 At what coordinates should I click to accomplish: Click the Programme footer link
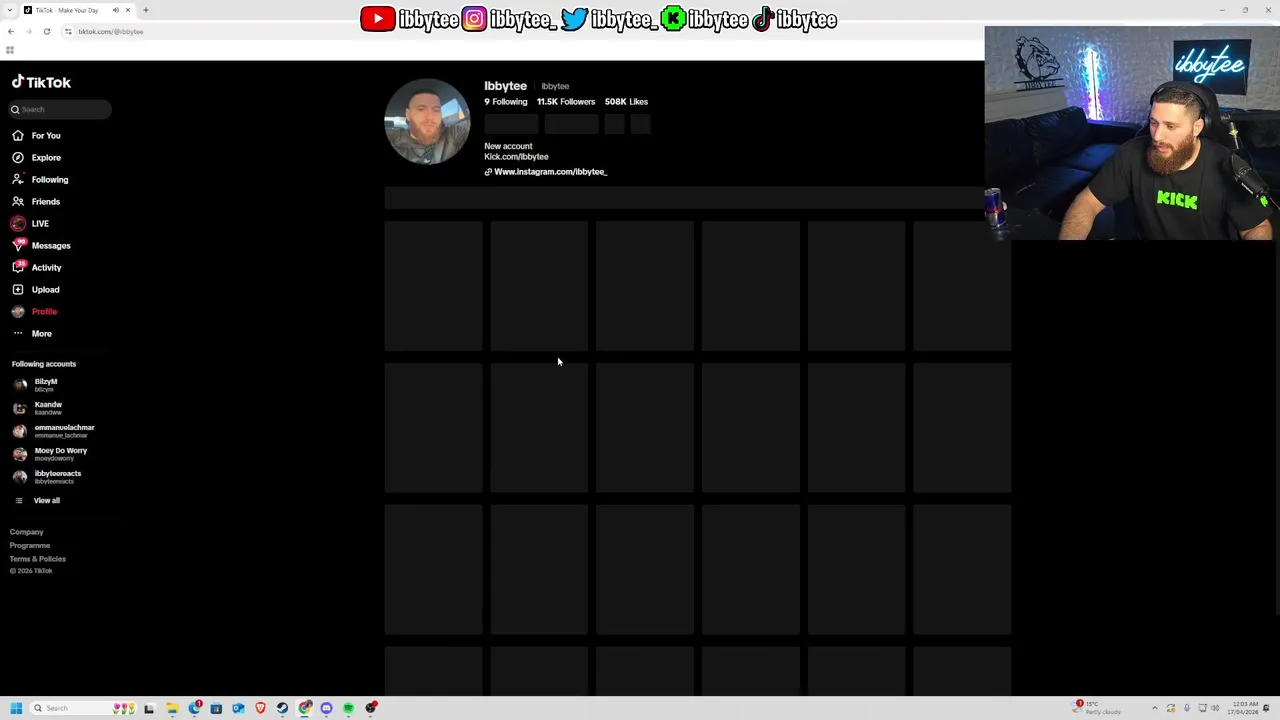tap(30, 546)
